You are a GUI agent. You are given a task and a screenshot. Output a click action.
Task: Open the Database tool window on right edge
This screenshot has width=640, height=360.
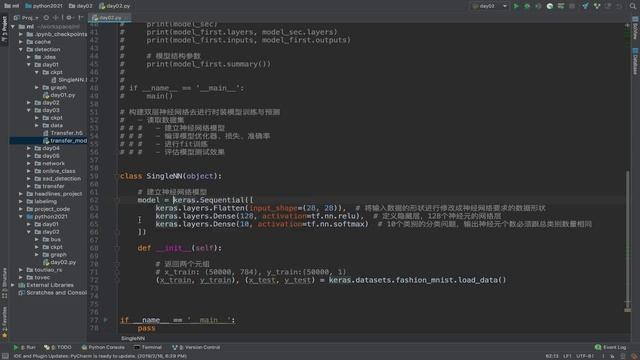tap(635, 61)
